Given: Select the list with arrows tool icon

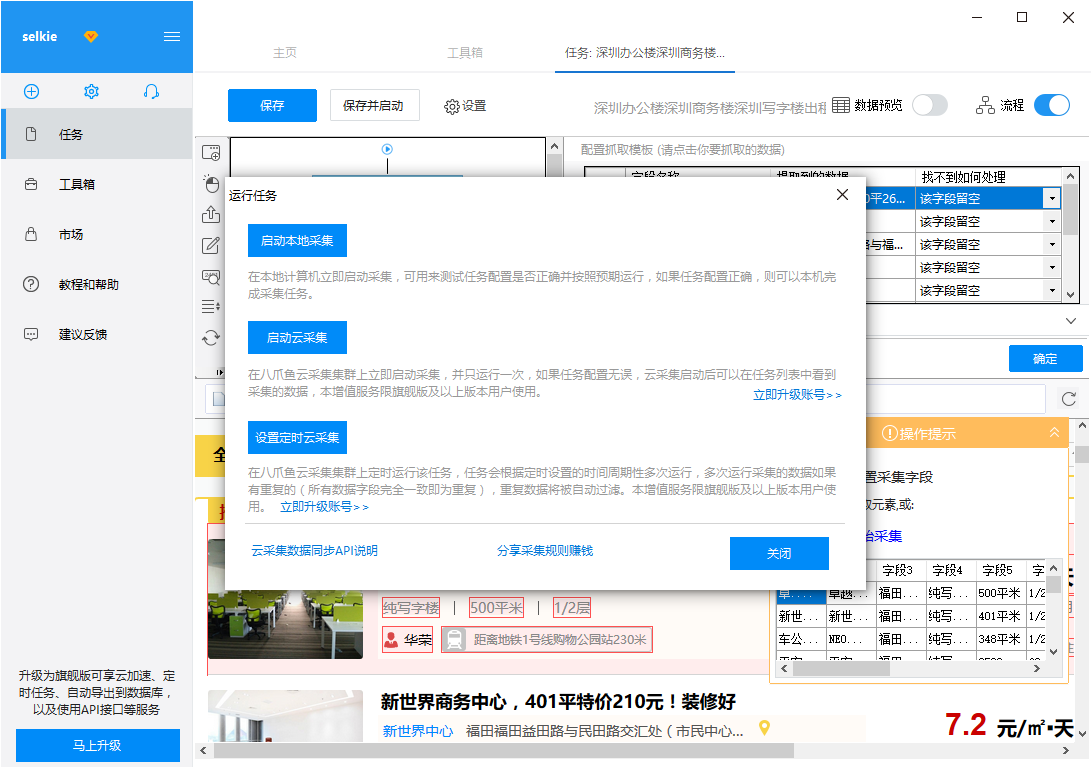Looking at the screenshot, I should [x=211, y=306].
